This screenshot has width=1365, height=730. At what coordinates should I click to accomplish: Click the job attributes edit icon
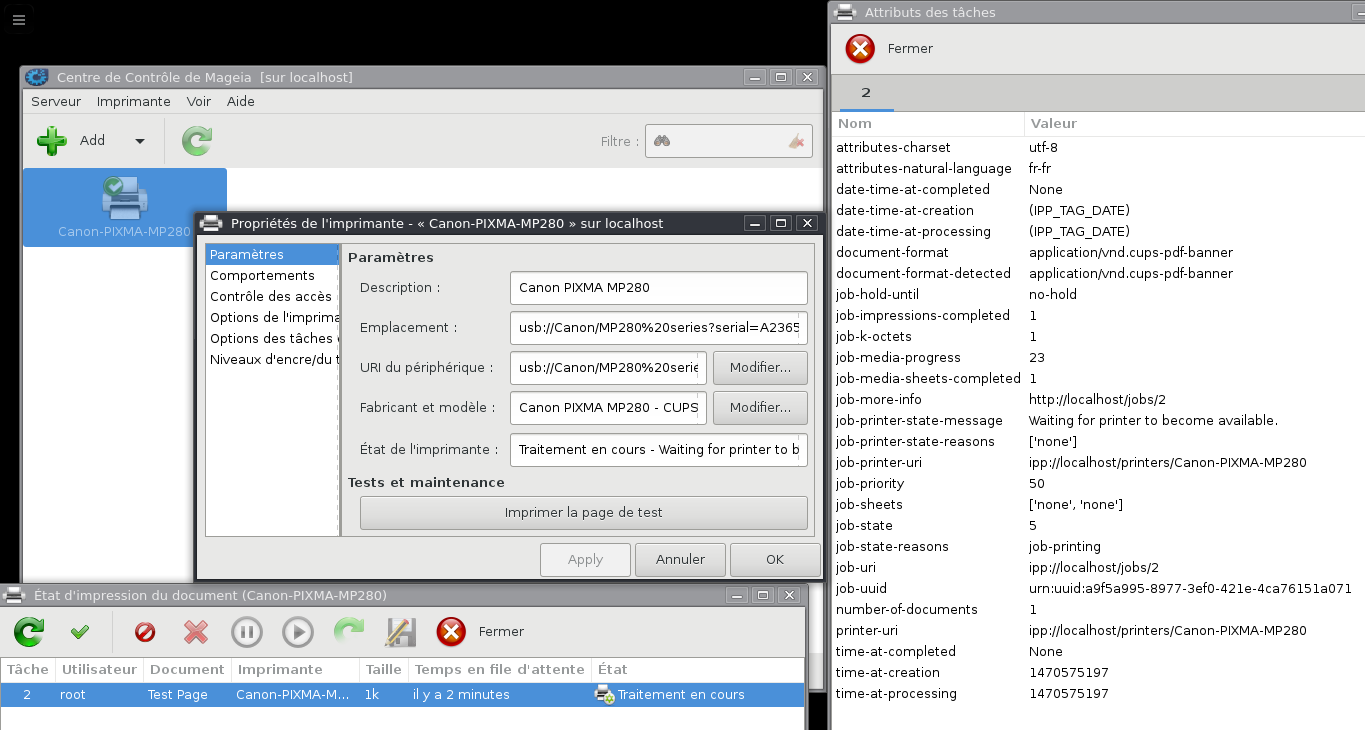[x=400, y=632]
